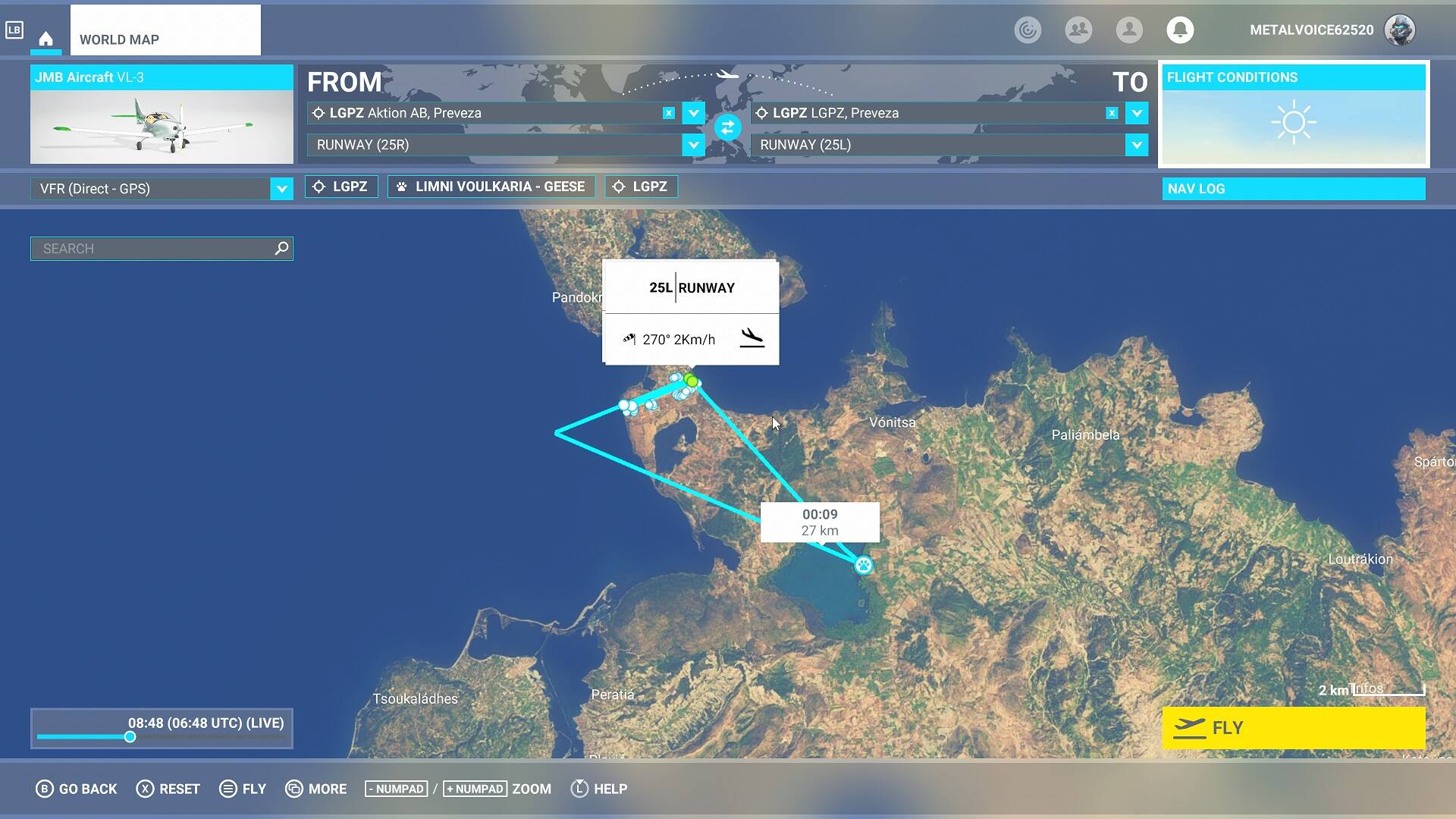Open the NAV LOG panel
This screenshot has width=1456, height=819.
click(x=1293, y=189)
